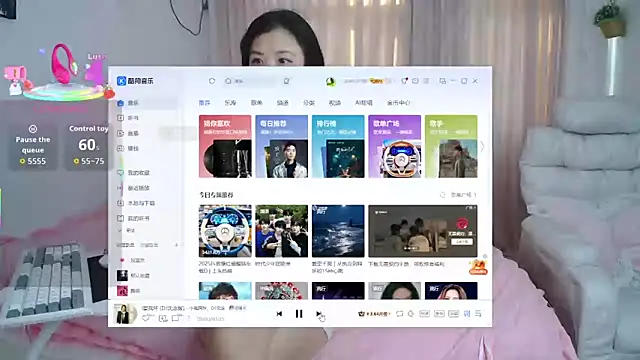Expand the 更多 chevron in the sidebar
The image size is (640, 360).
[x=120, y=231]
